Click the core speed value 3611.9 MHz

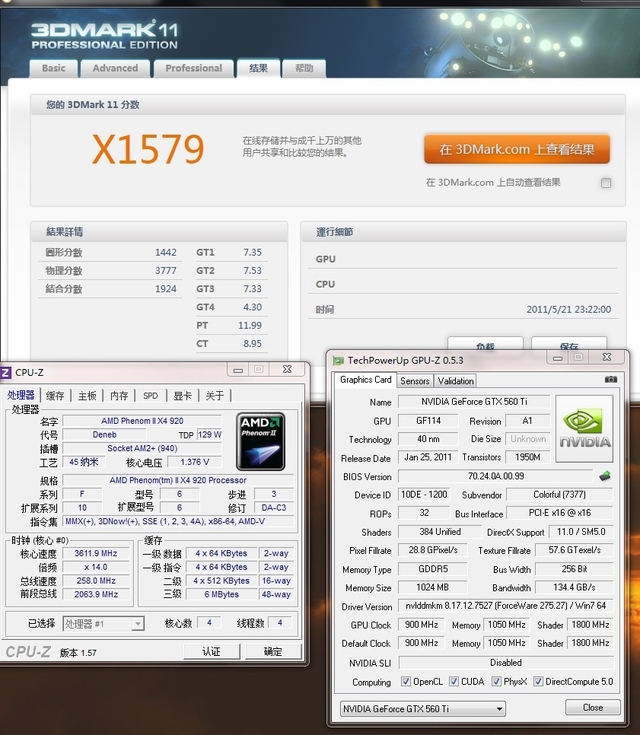[x=96, y=554]
